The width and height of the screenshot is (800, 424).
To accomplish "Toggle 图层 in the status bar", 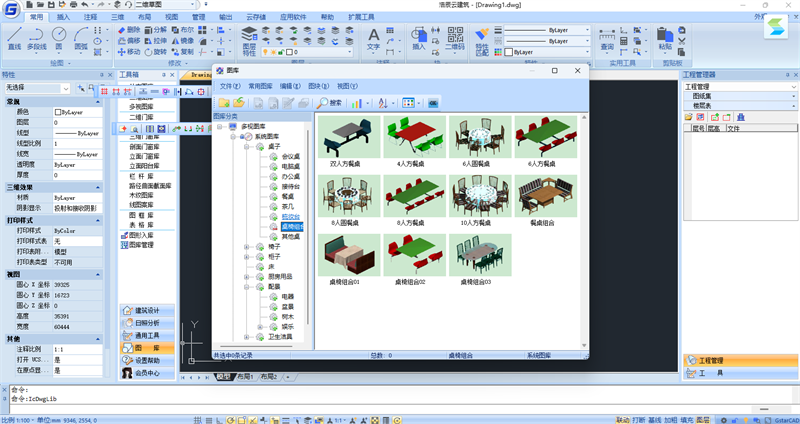I will [x=703, y=420].
